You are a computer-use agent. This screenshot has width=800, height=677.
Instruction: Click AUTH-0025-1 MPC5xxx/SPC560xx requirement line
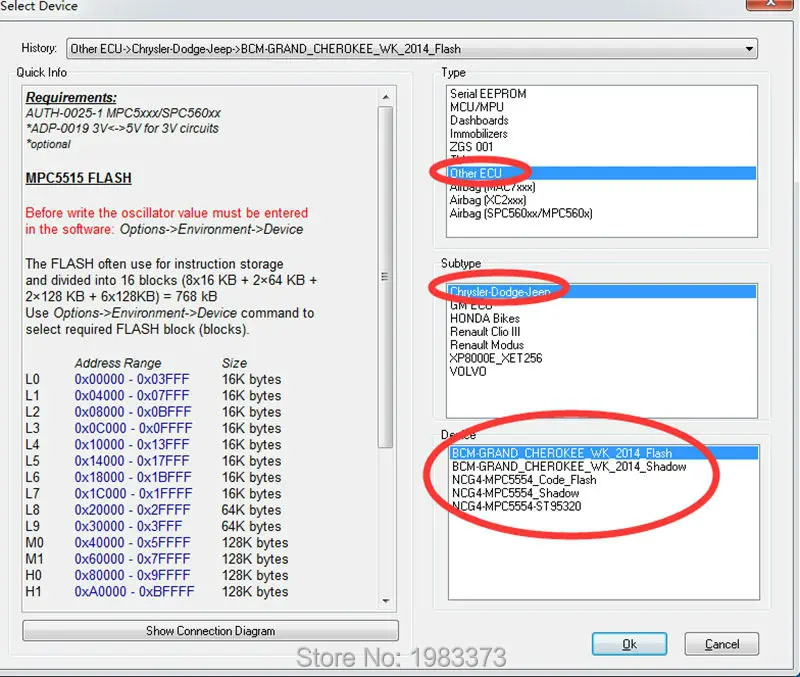coord(123,113)
